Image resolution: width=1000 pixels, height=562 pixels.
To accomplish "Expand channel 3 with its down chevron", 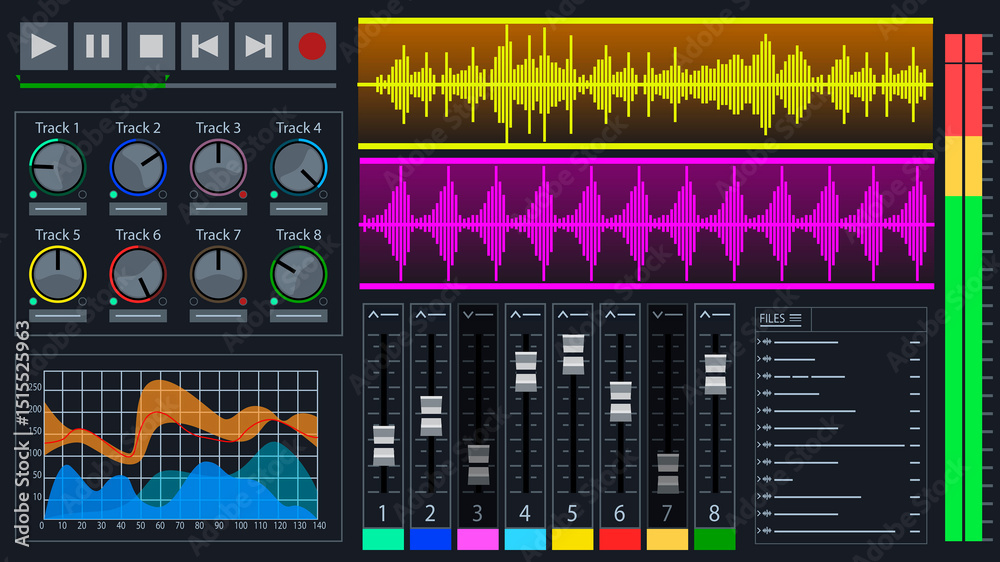I will 468,314.
